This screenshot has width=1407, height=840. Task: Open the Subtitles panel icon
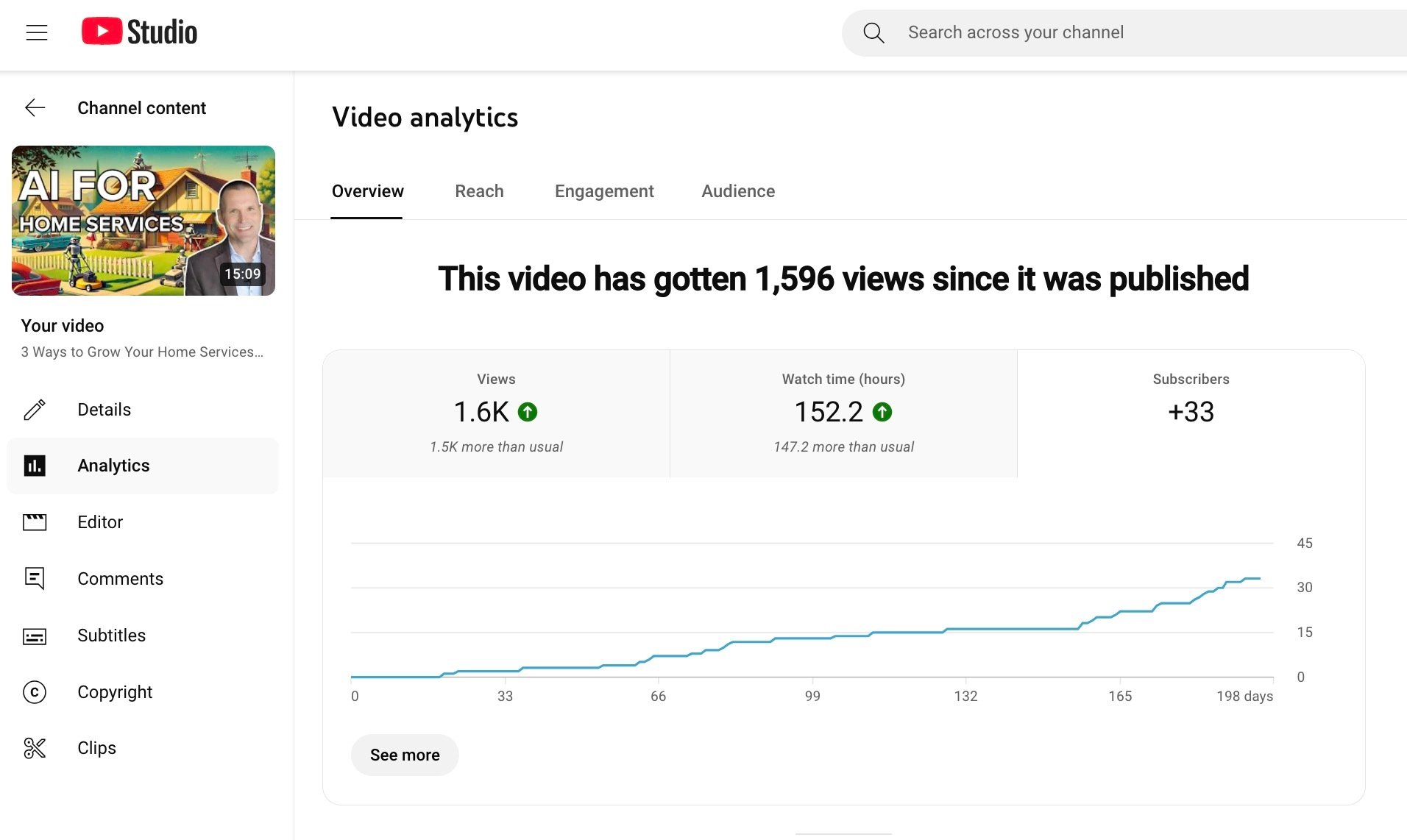(35, 636)
